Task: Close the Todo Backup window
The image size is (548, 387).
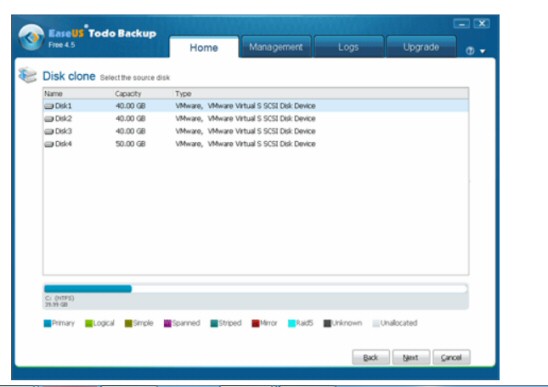Action: point(482,24)
